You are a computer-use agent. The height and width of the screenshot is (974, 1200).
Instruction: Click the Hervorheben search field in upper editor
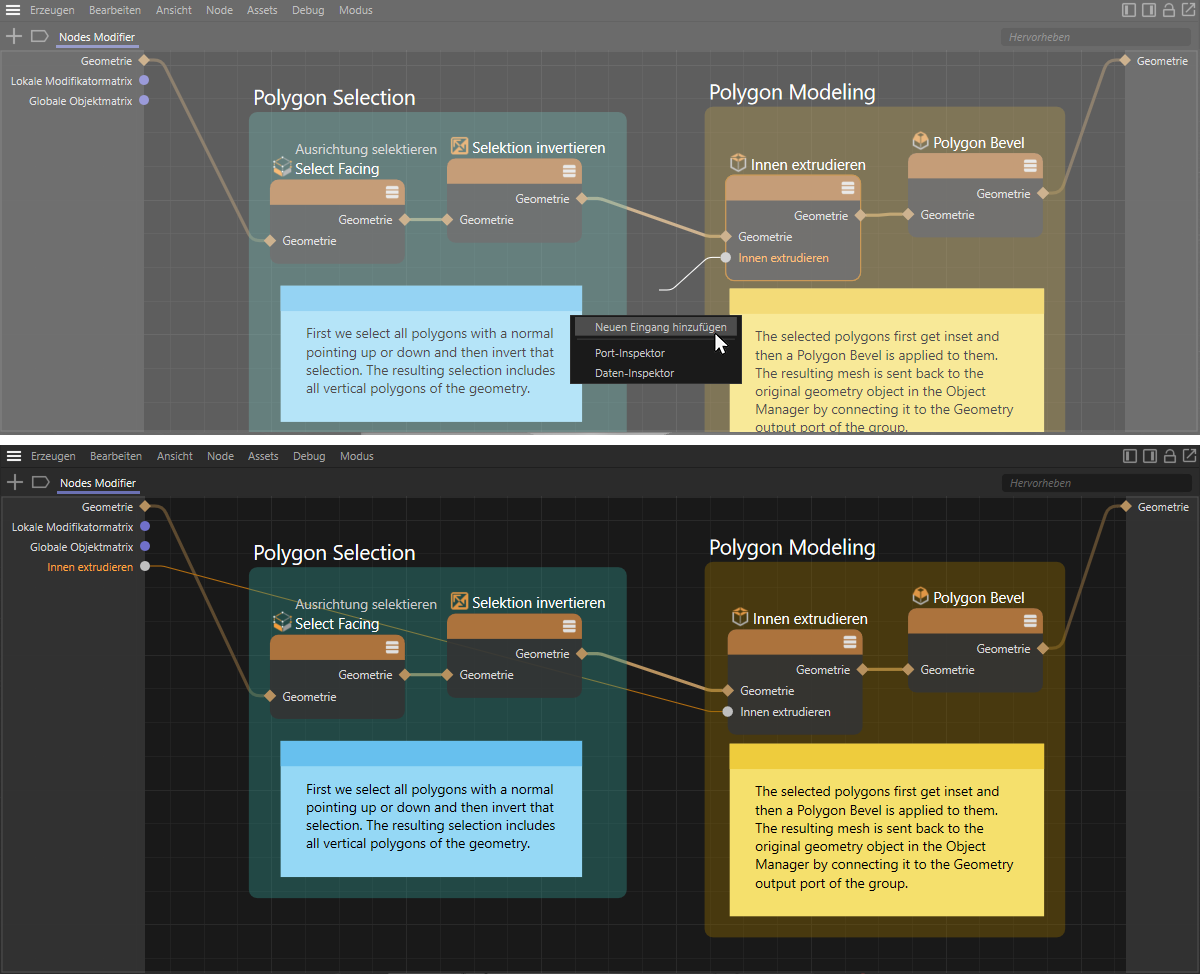tap(1095, 37)
